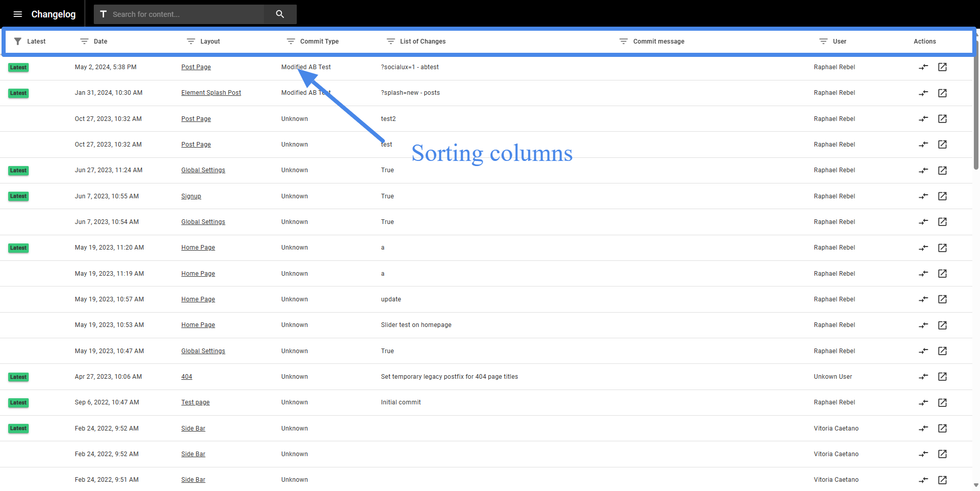Viewport: 980px width, 491px height.
Task: Sort by the User column
Action: coord(833,42)
